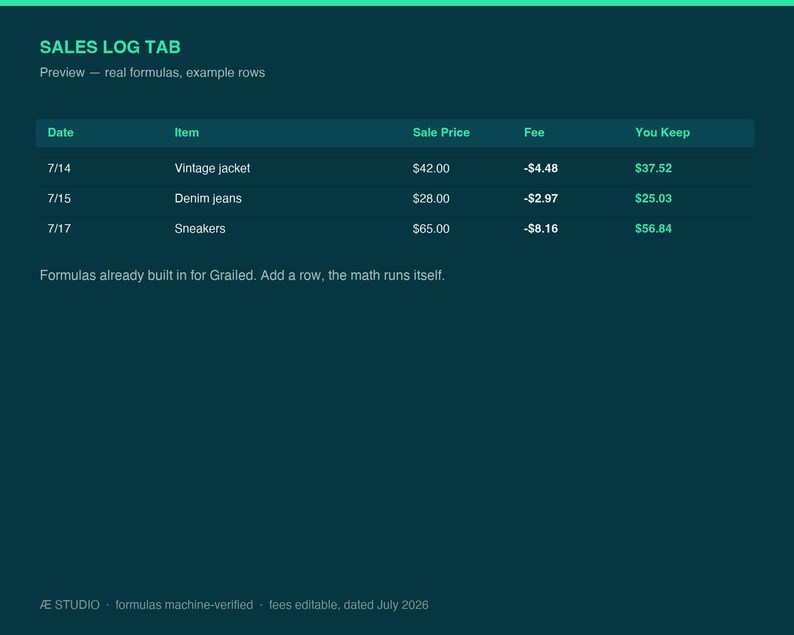
Task: Select the 7/14 date cell
Action: tap(59, 168)
